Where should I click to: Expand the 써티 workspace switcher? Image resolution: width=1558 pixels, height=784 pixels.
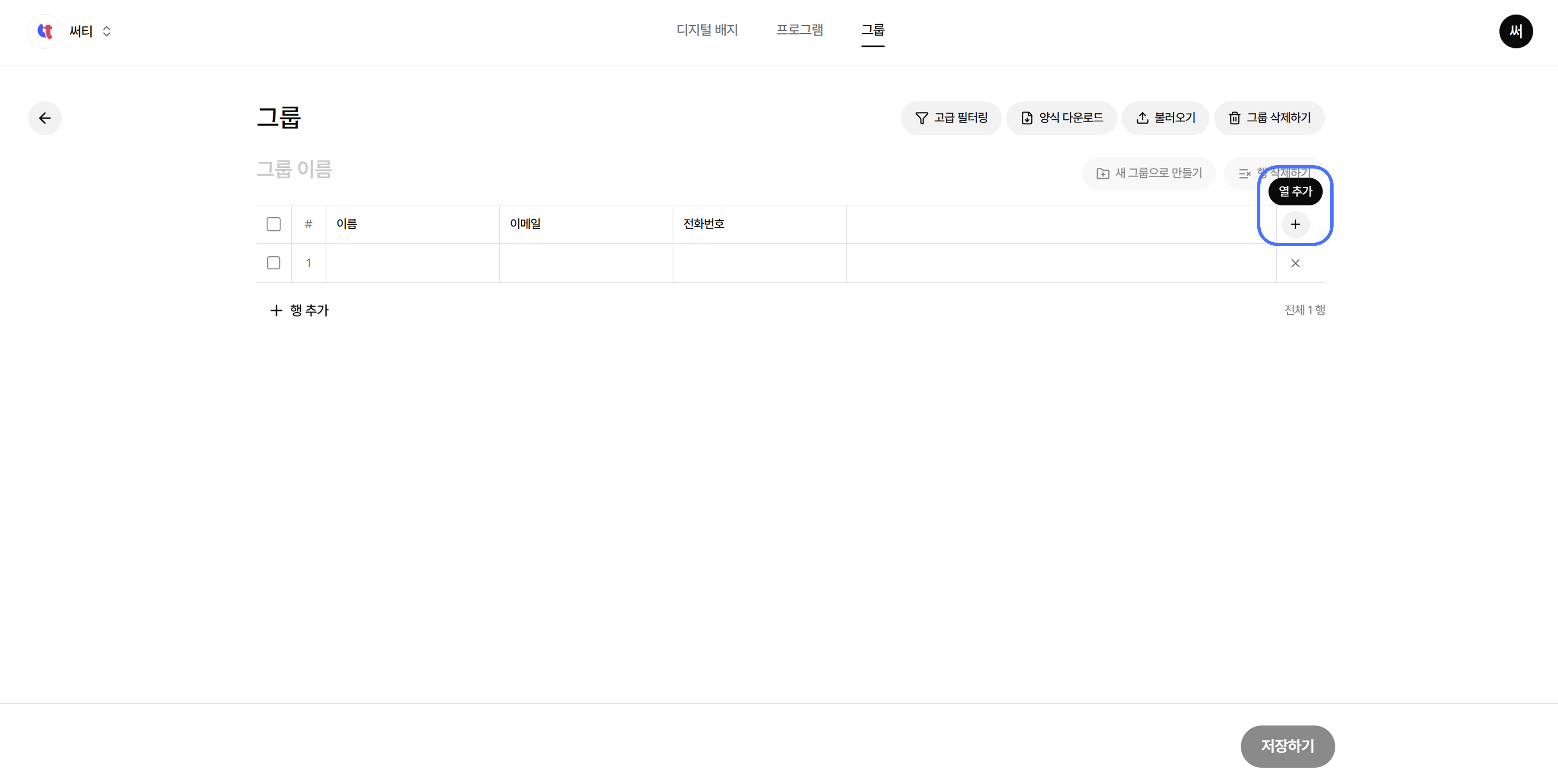[107, 31]
